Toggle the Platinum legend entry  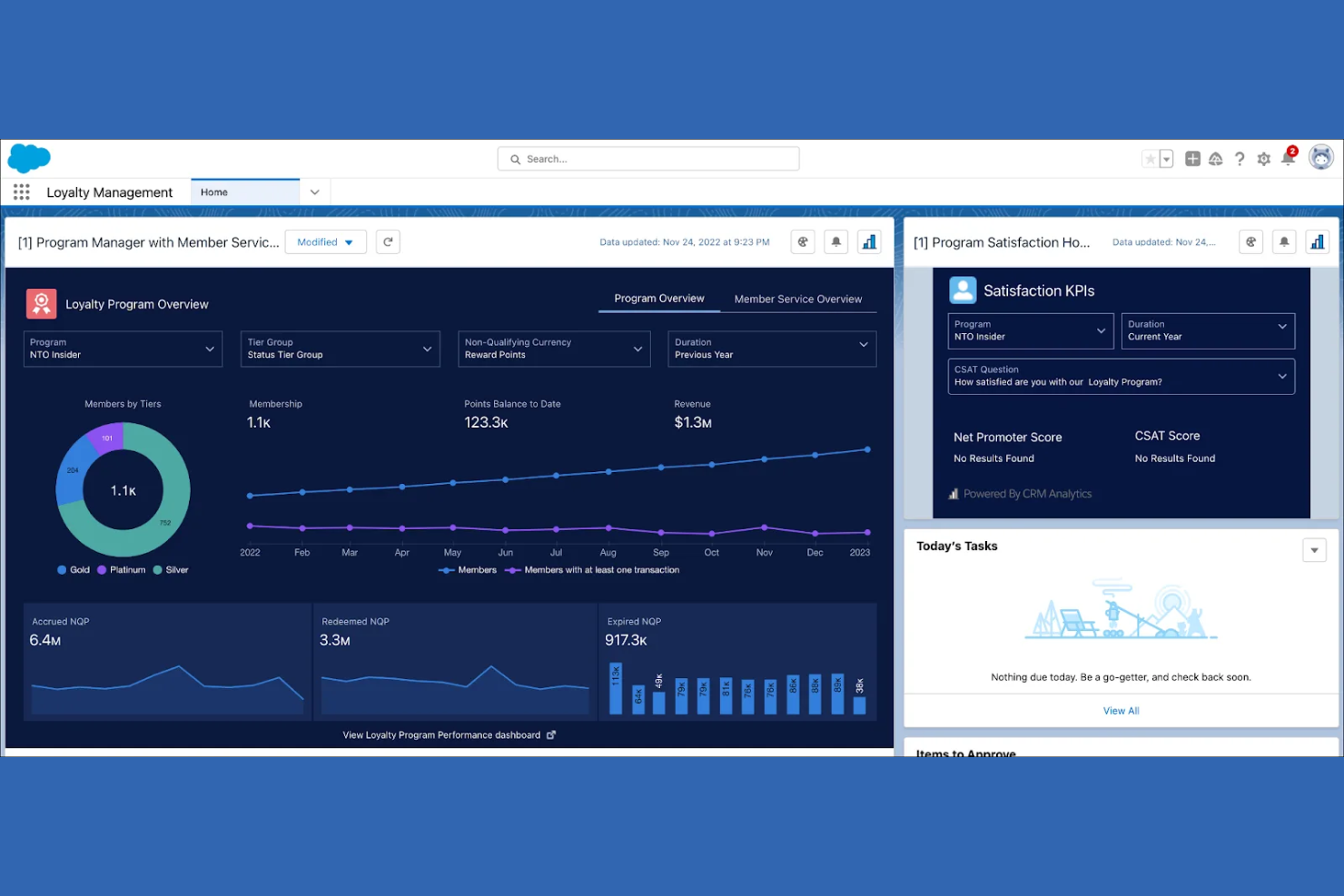[x=122, y=570]
